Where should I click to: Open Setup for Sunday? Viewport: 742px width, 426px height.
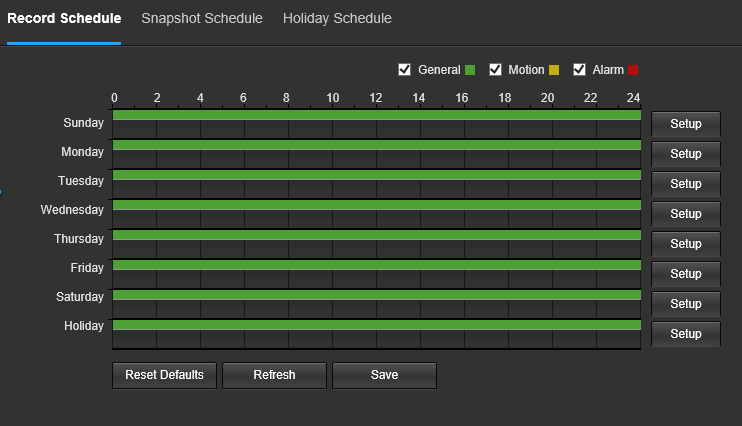pyautogui.click(x=686, y=124)
